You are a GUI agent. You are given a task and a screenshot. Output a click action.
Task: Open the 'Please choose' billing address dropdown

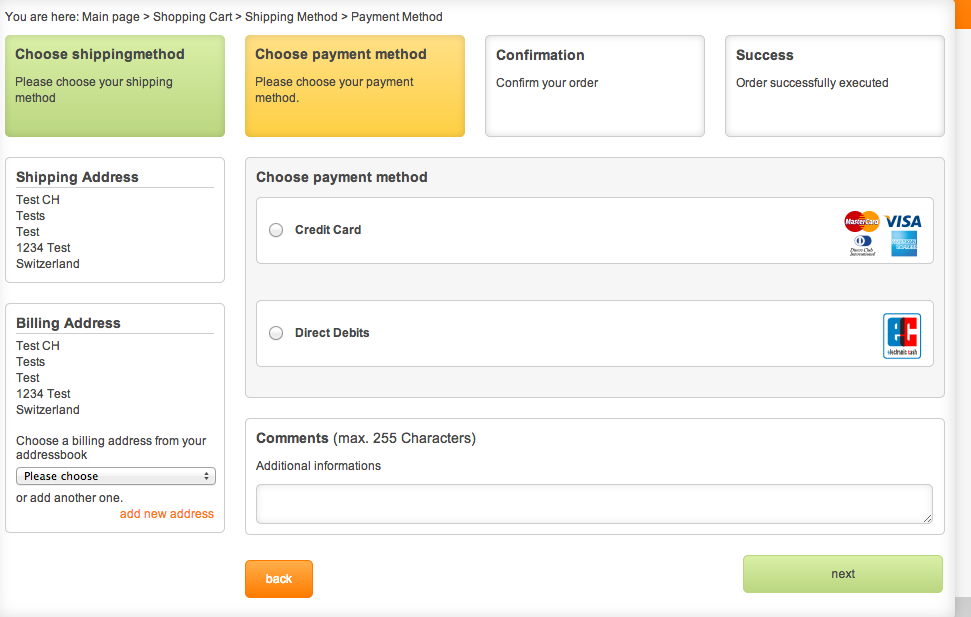(x=116, y=476)
